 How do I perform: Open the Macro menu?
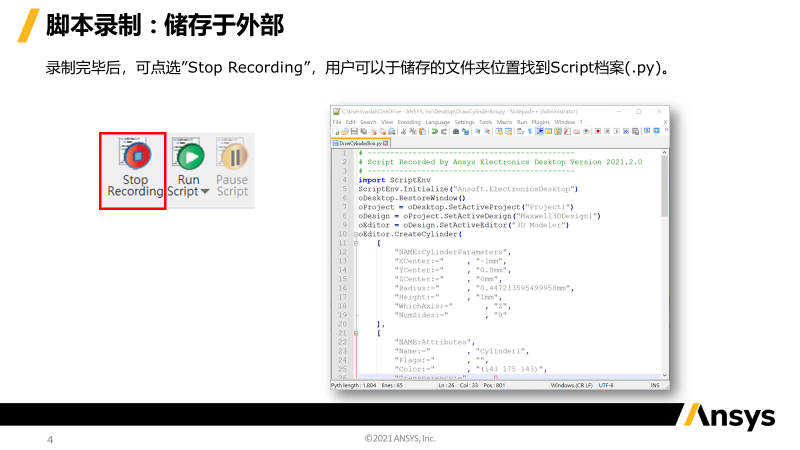505,122
